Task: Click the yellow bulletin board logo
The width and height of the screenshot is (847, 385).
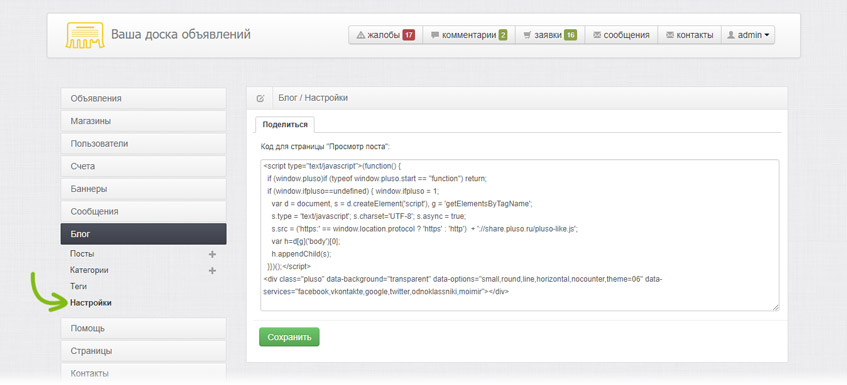Action: click(x=85, y=35)
